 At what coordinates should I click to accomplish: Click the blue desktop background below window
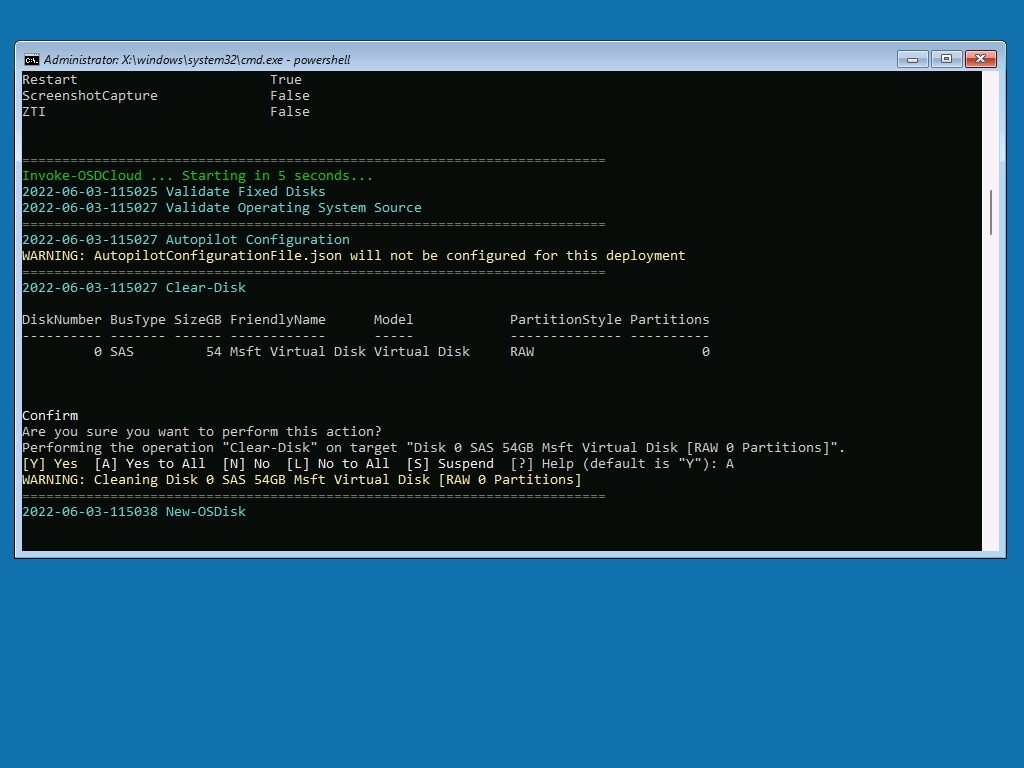(512, 660)
